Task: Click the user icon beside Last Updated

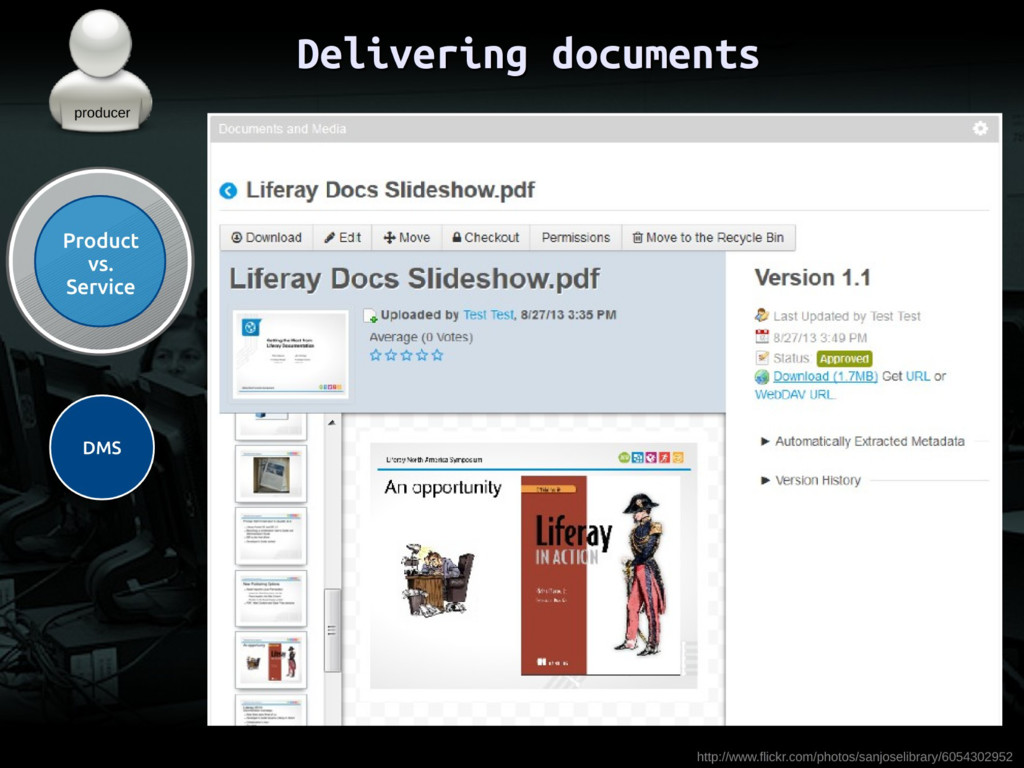Action: [x=762, y=316]
